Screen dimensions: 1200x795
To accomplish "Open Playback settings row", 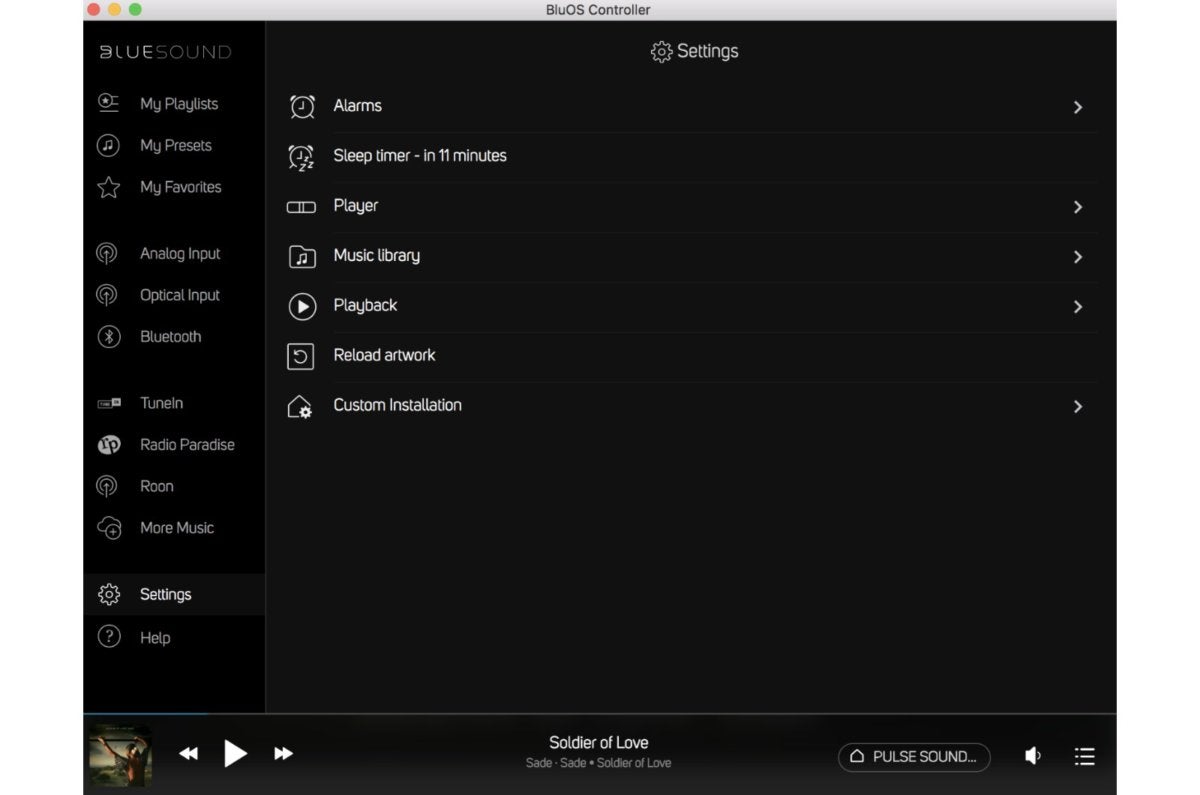I will (x=690, y=307).
